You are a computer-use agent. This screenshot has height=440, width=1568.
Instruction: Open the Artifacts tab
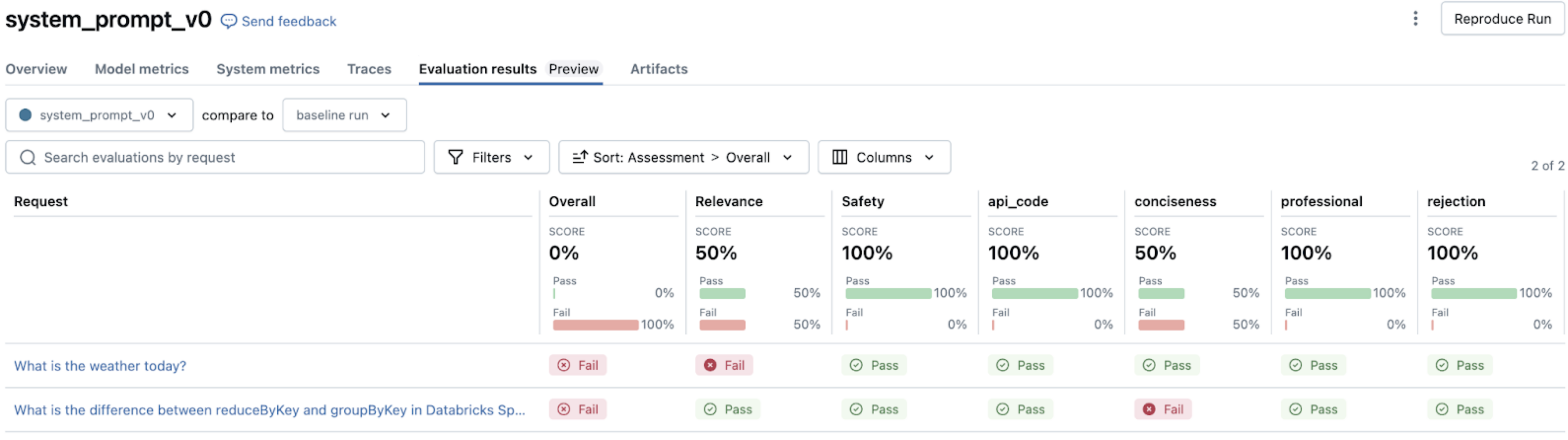659,69
